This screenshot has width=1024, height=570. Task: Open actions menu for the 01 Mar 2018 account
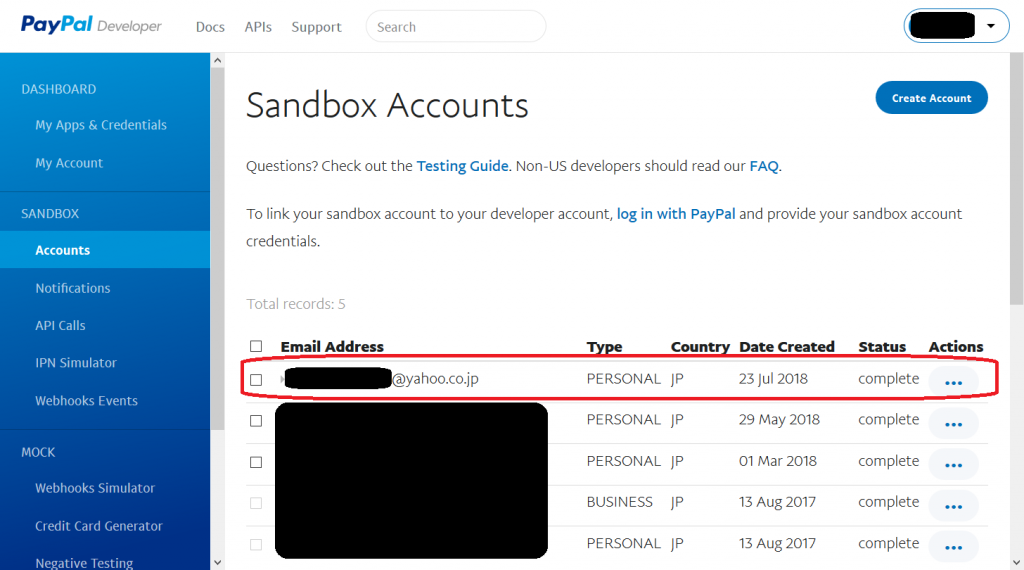(x=953, y=464)
